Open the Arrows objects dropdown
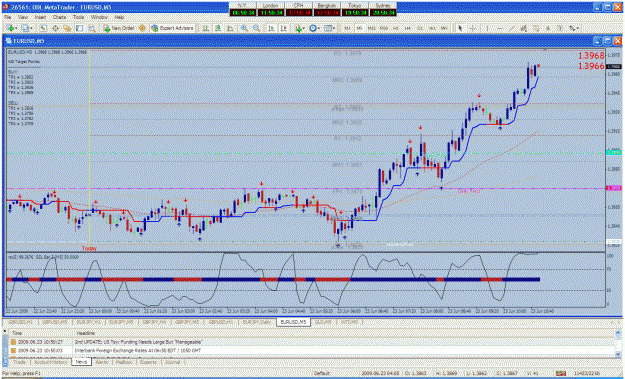625x379 pixels. coord(574,28)
